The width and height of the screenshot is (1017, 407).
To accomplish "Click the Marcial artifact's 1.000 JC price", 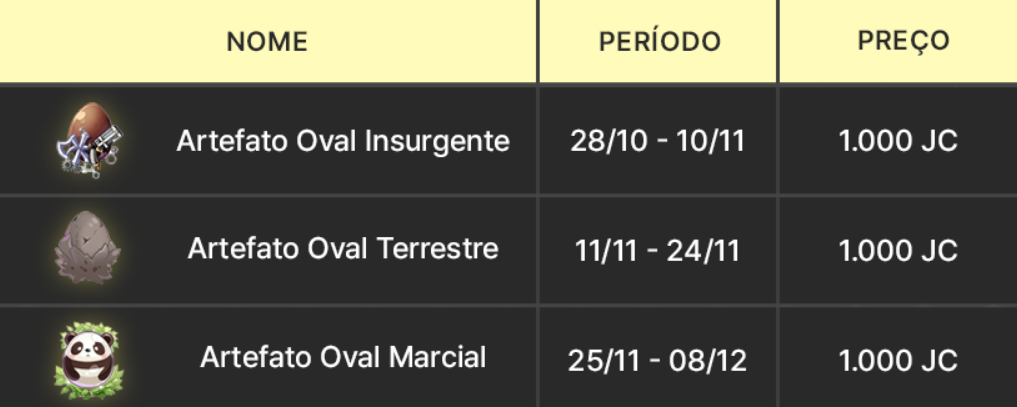I will 899,359.
